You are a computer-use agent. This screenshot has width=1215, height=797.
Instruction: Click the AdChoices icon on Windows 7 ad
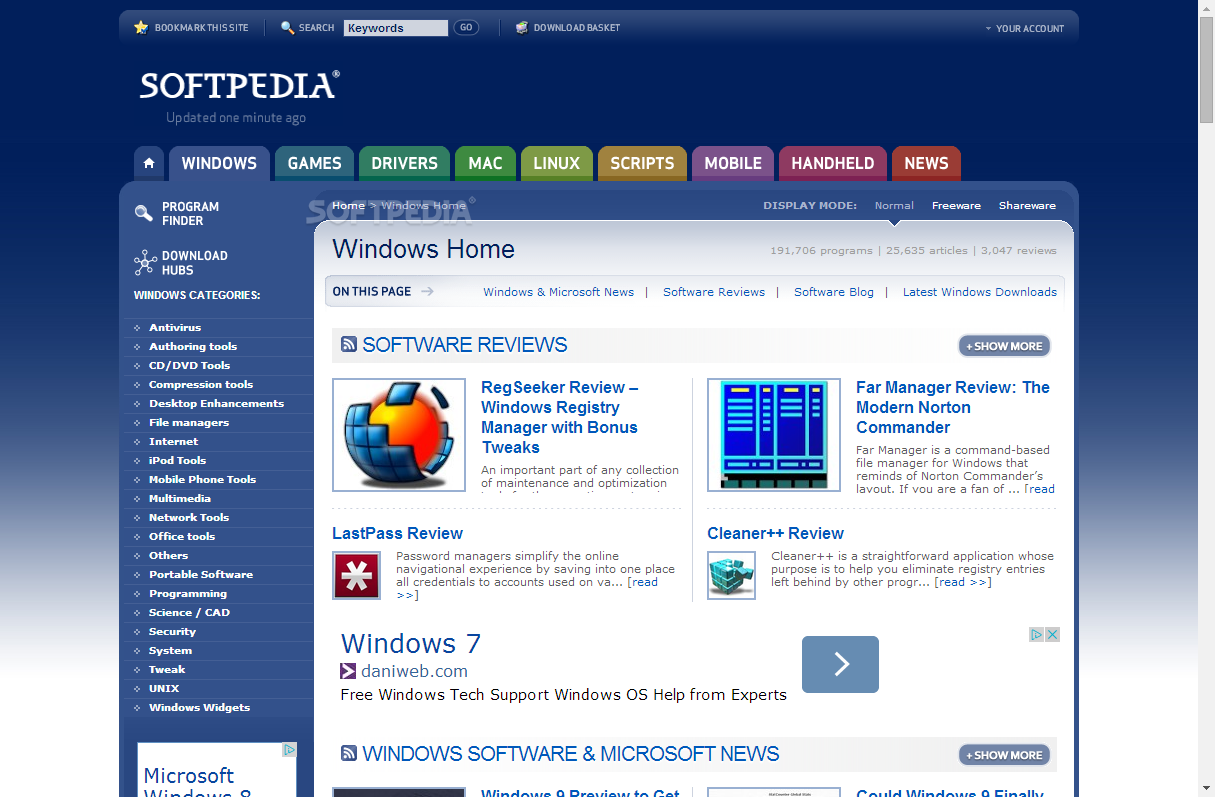point(1037,634)
